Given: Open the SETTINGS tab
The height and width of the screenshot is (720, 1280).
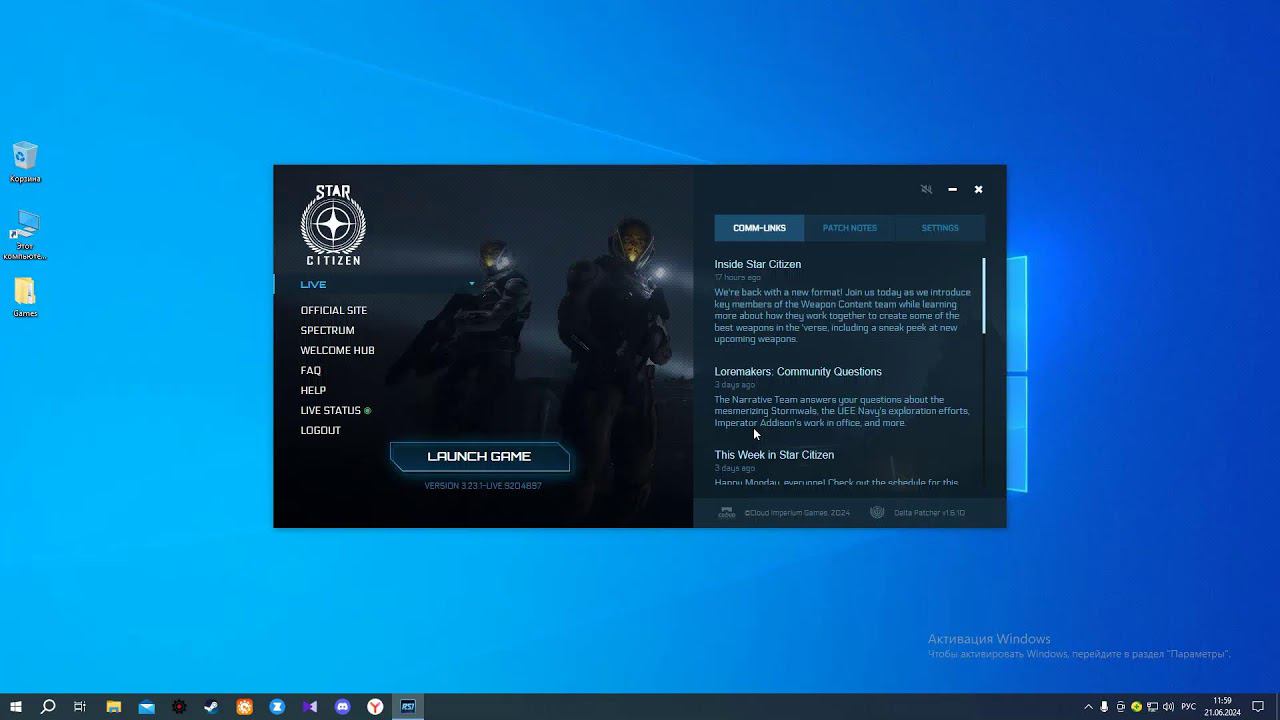Looking at the screenshot, I should (939, 228).
